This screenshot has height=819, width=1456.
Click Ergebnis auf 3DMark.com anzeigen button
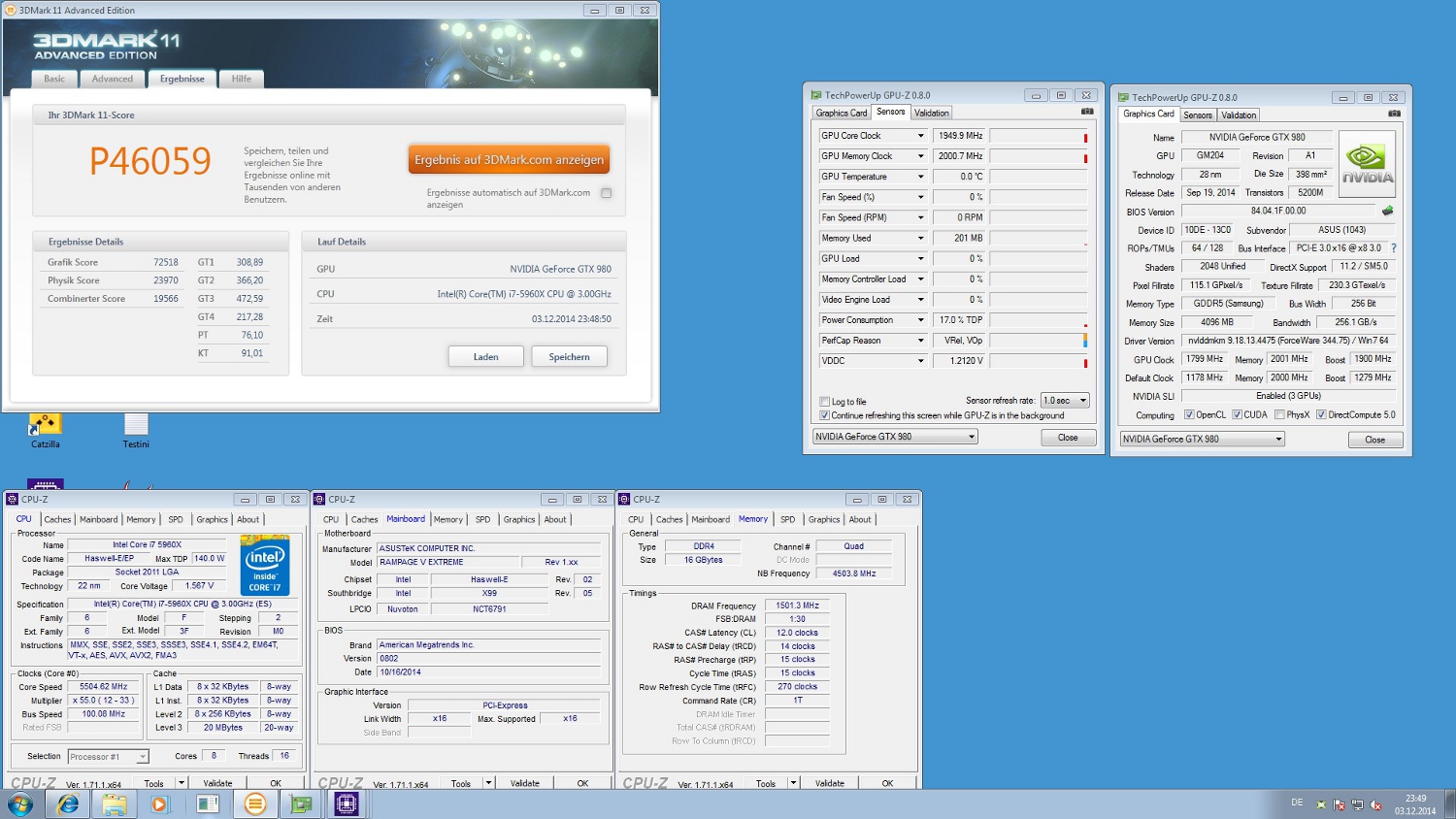pyautogui.click(x=509, y=159)
